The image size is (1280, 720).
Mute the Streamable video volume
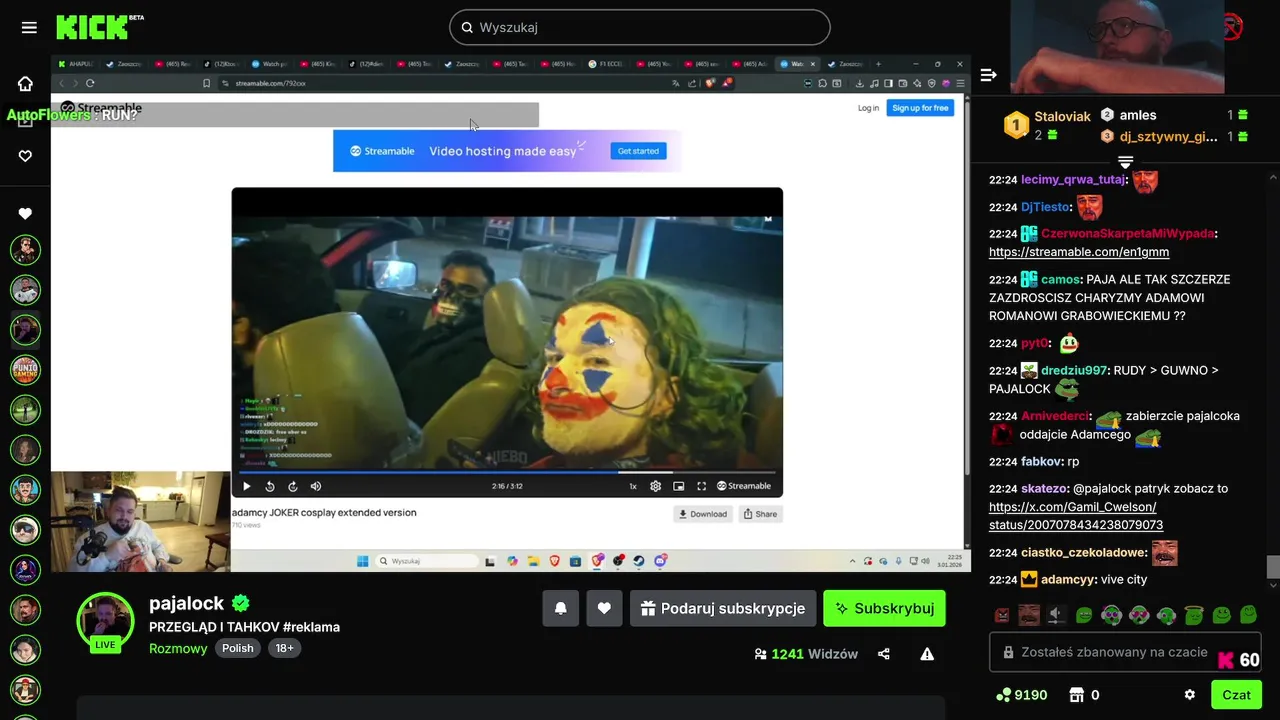[x=316, y=486]
